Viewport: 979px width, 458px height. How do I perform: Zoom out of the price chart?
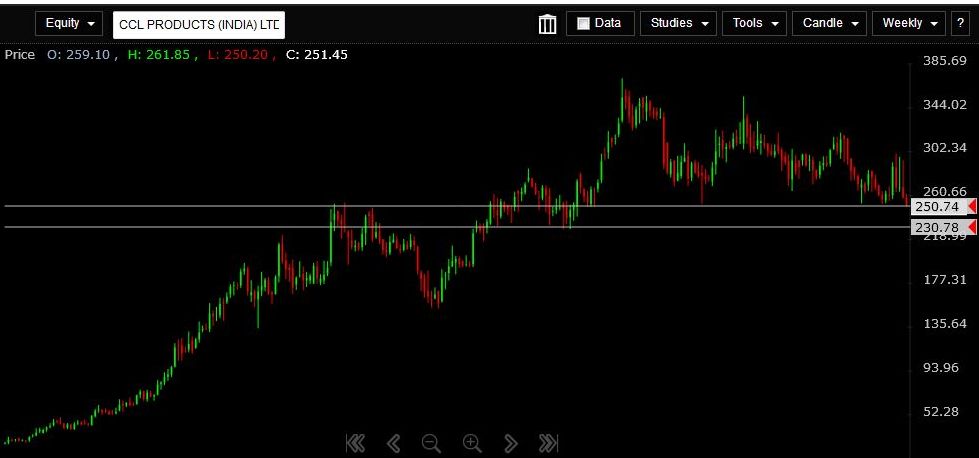pyautogui.click(x=431, y=443)
